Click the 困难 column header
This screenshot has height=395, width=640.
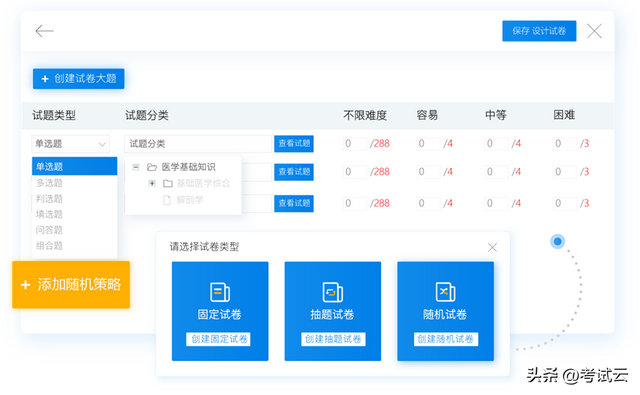coord(564,115)
